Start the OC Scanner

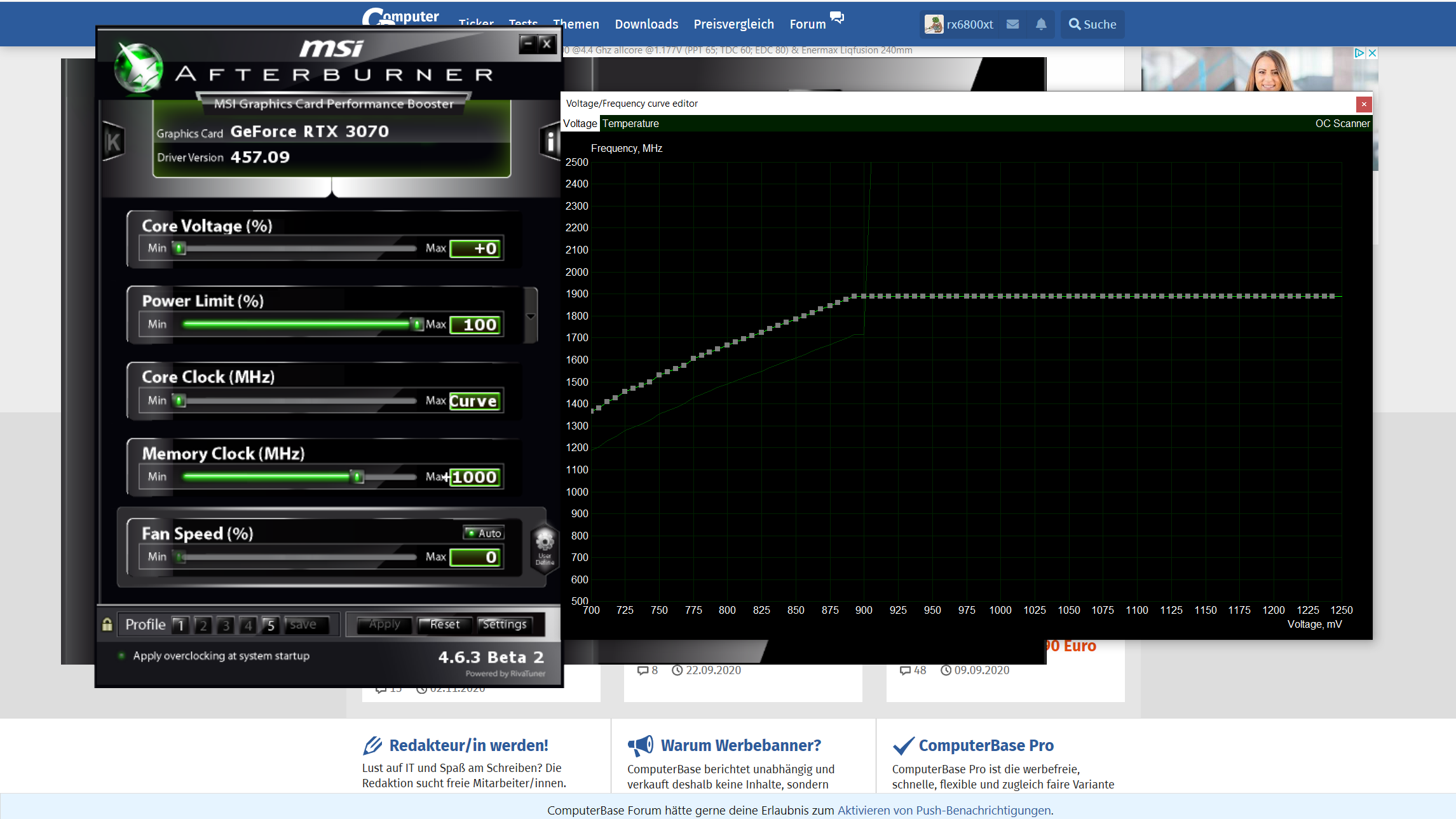point(1342,123)
